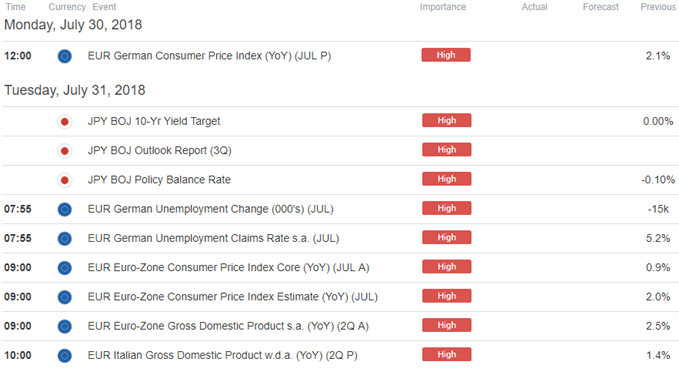This screenshot has width=679, height=368.
Task: Select the Tuesday, July 31, 2018 date heading
Action: (75, 90)
